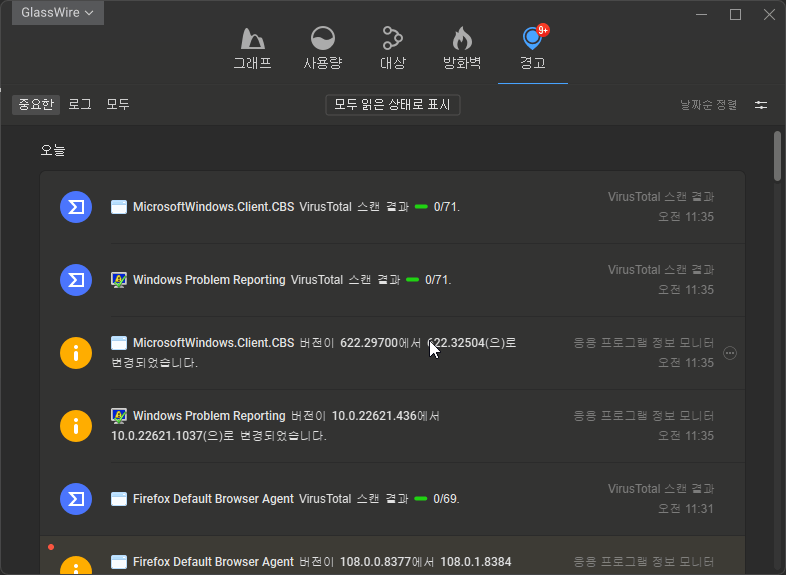Click the unread red dot on the Firefox version alert
This screenshot has width=786, height=575.
tap(51, 547)
